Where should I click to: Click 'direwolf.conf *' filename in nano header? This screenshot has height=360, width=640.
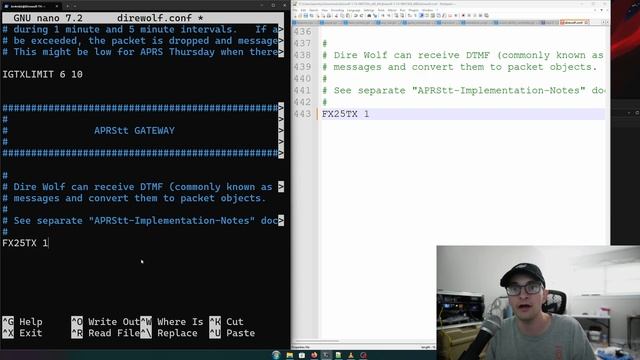point(160,18)
